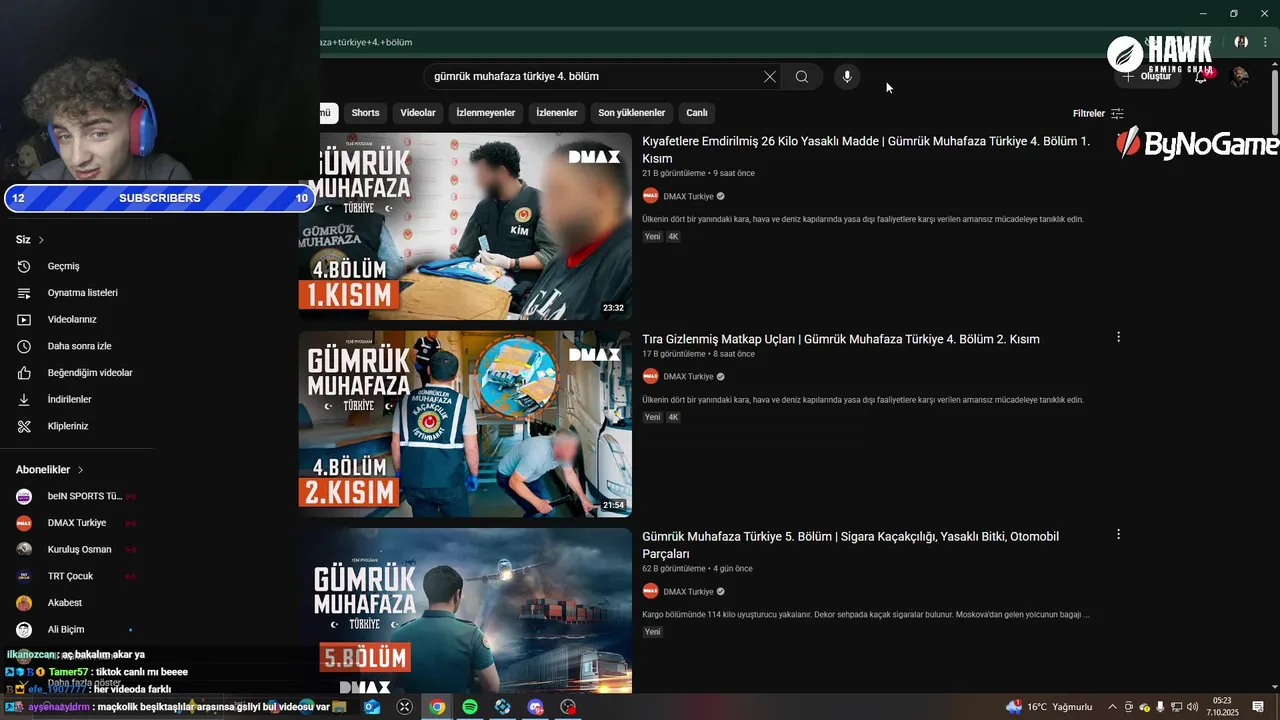The height and width of the screenshot is (720, 1280).
Task: Open the YouTube notifications bell
Action: (x=1201, y=76)
